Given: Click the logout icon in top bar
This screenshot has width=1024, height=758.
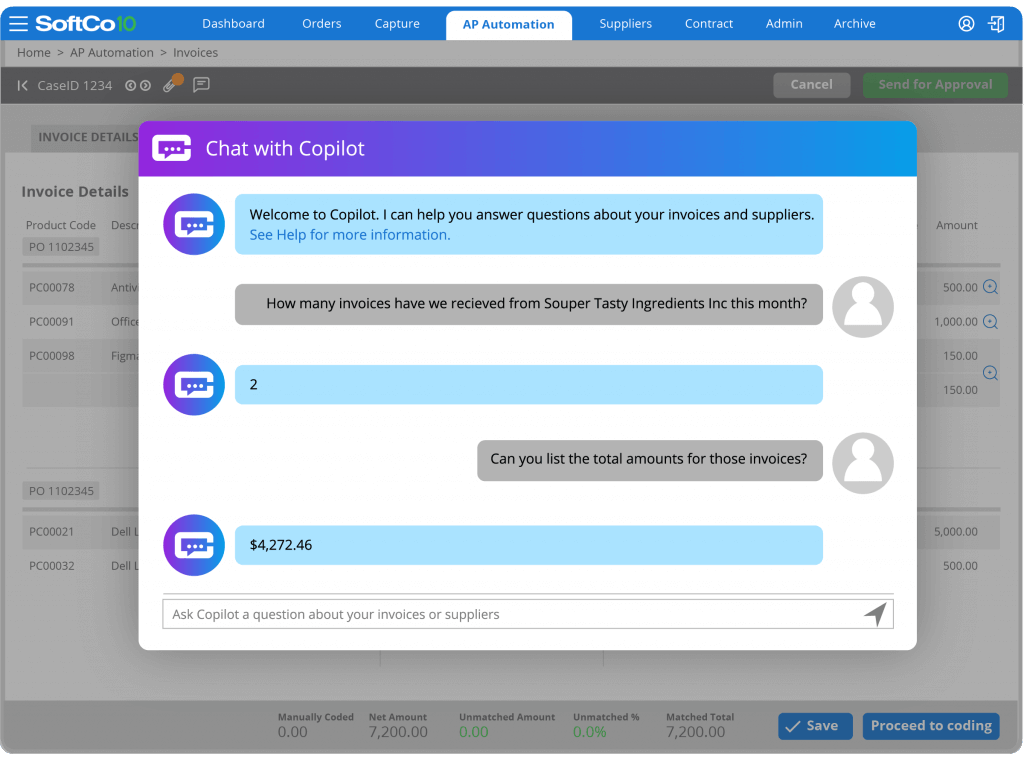Looking at the screenshot, I should [x=996, y=24].
